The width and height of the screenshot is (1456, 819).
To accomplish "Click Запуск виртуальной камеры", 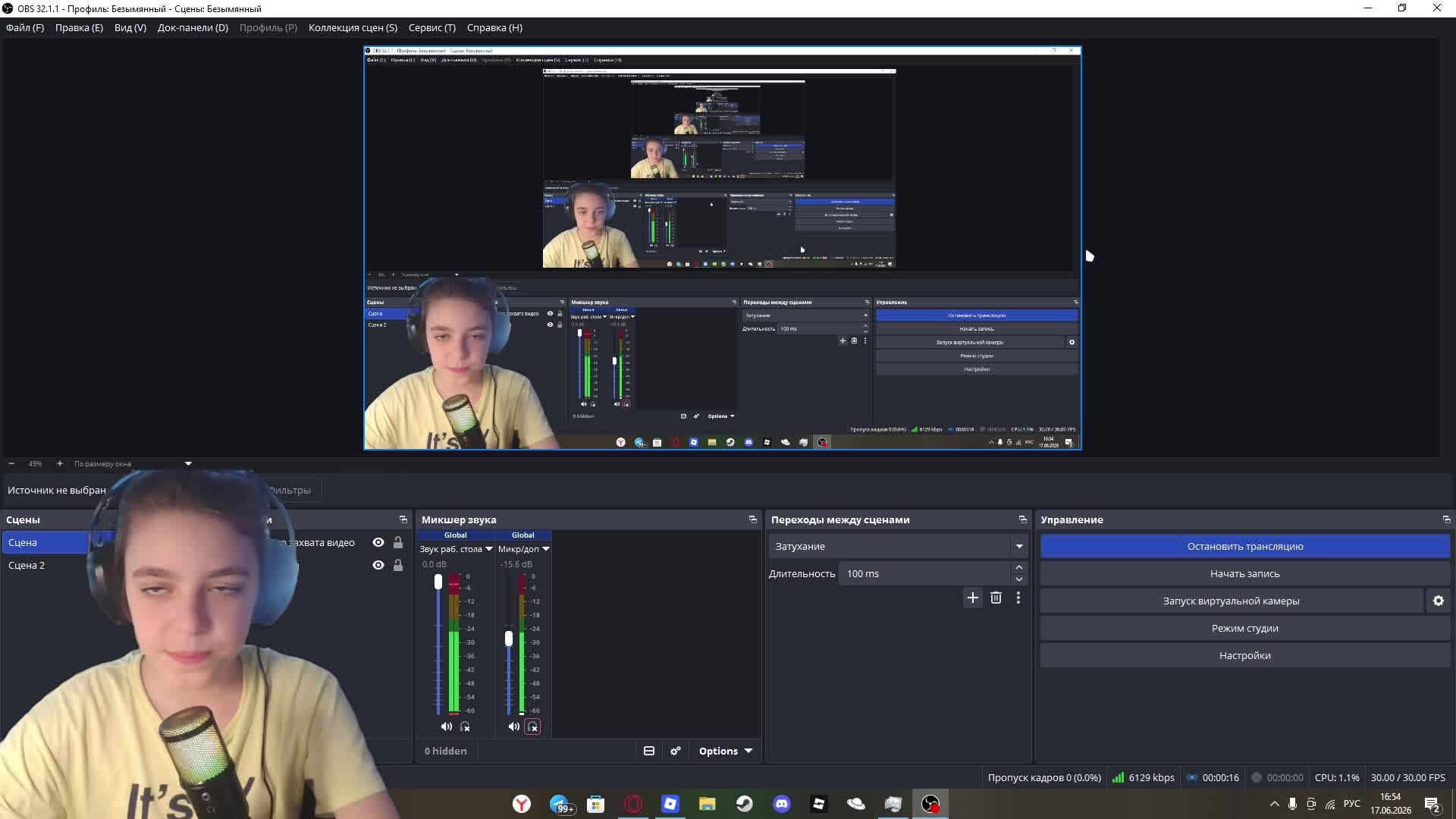I will coord(1232,601).
